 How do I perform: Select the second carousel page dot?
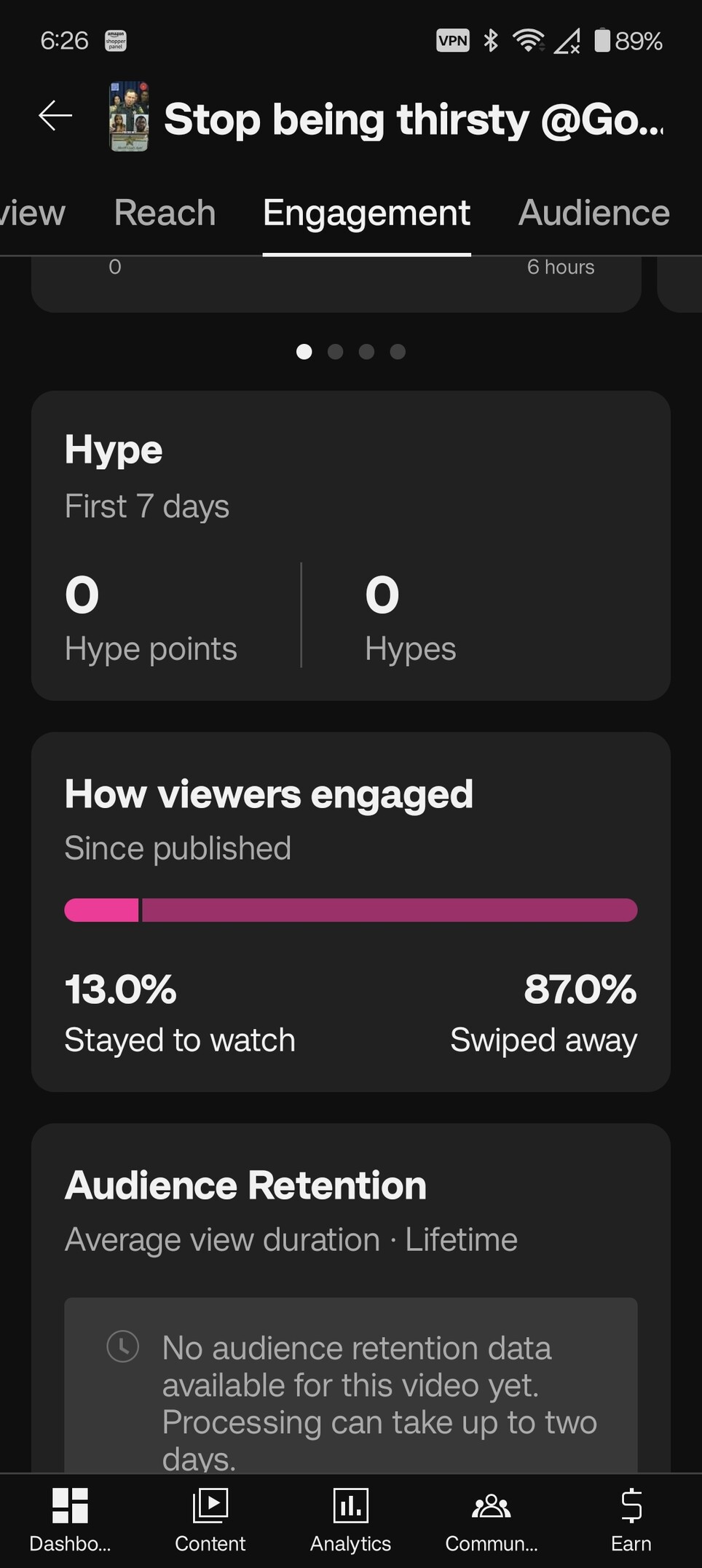point(335,352)
